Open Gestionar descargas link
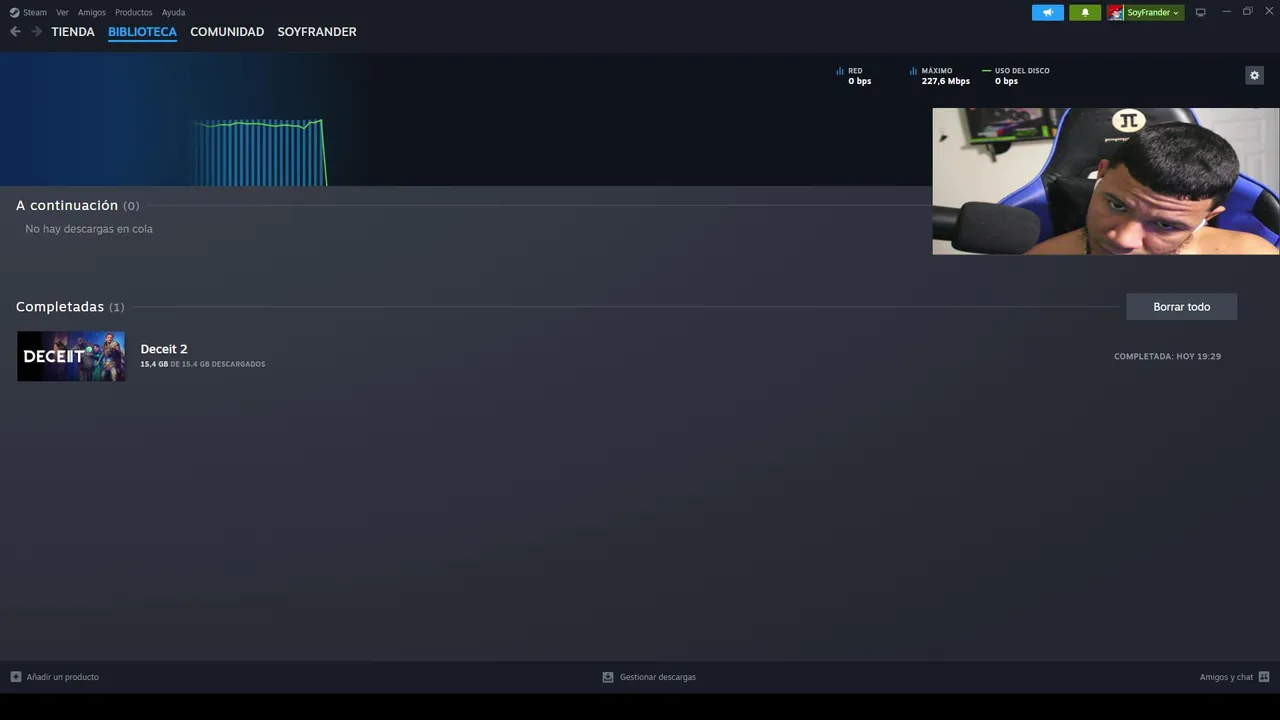 click(658, 677)
